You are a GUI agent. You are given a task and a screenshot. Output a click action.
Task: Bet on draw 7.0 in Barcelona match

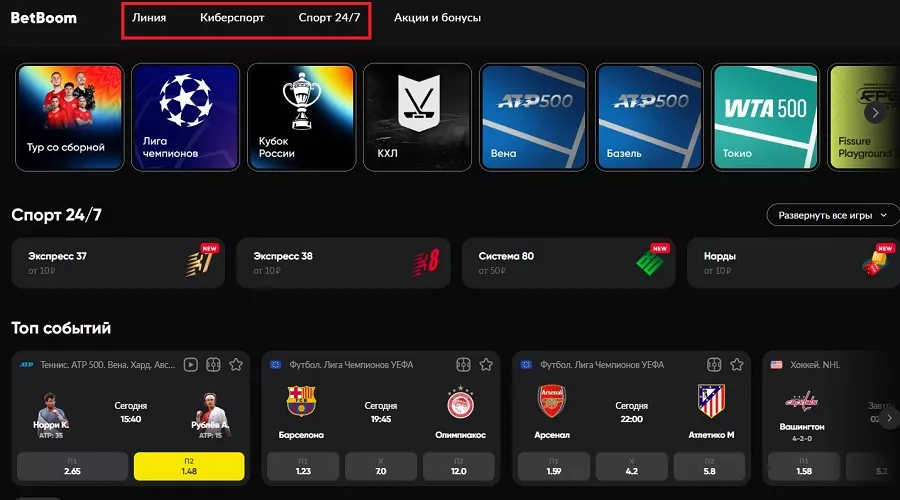click(x=381, y=466)
